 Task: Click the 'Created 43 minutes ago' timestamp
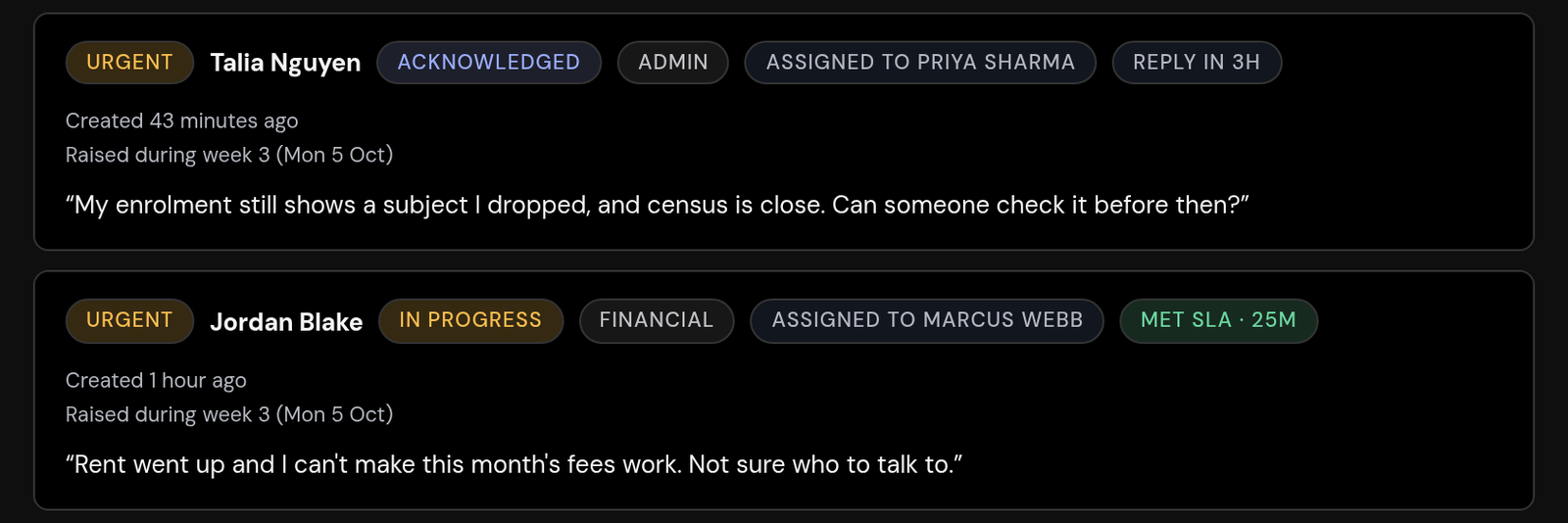(x=181, y=120)
